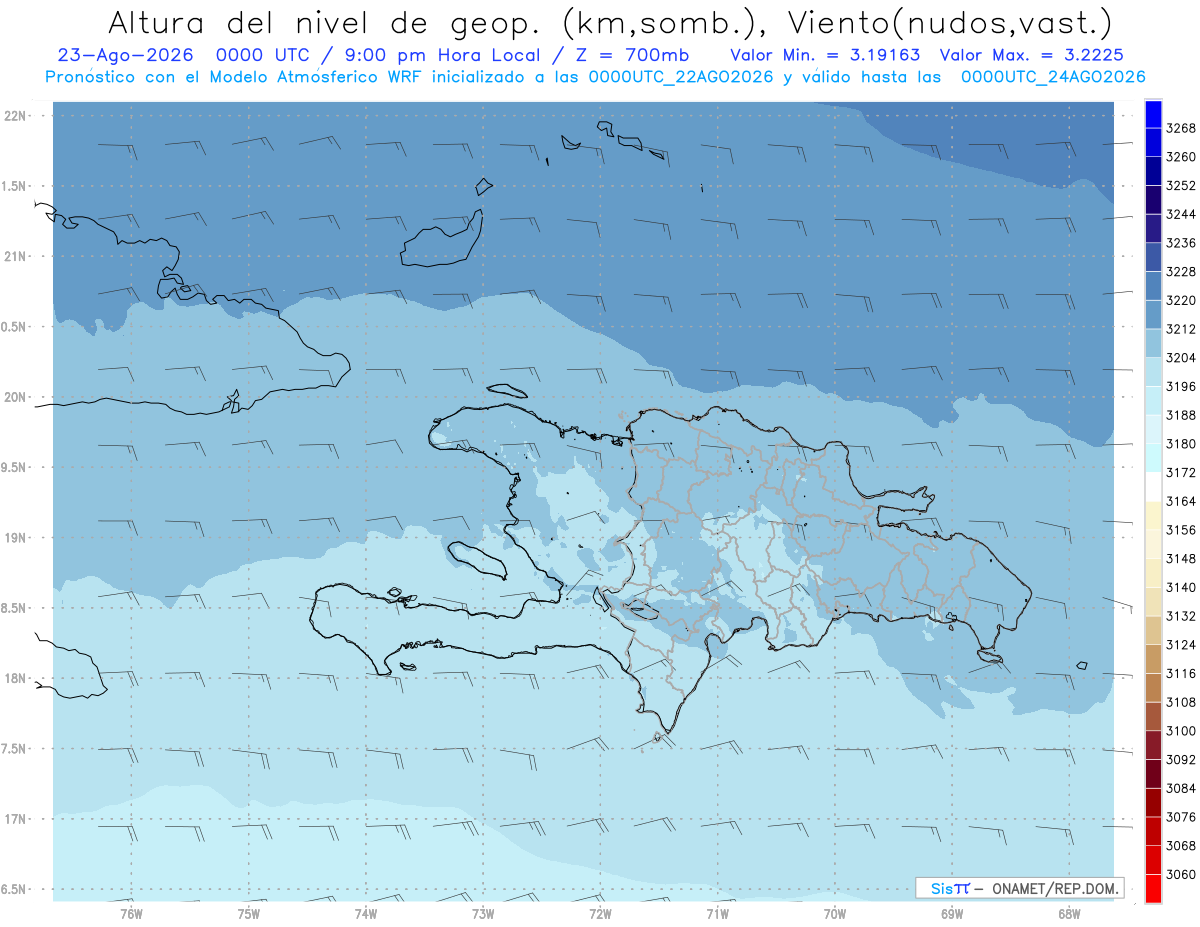
Task: Click the '3132' colorbar value
Action: coord(1181,616)
